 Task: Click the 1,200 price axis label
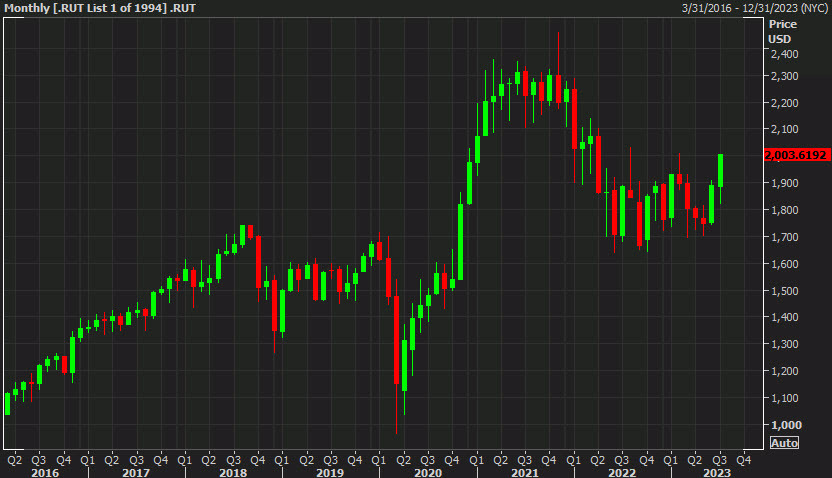click(784, 371)
